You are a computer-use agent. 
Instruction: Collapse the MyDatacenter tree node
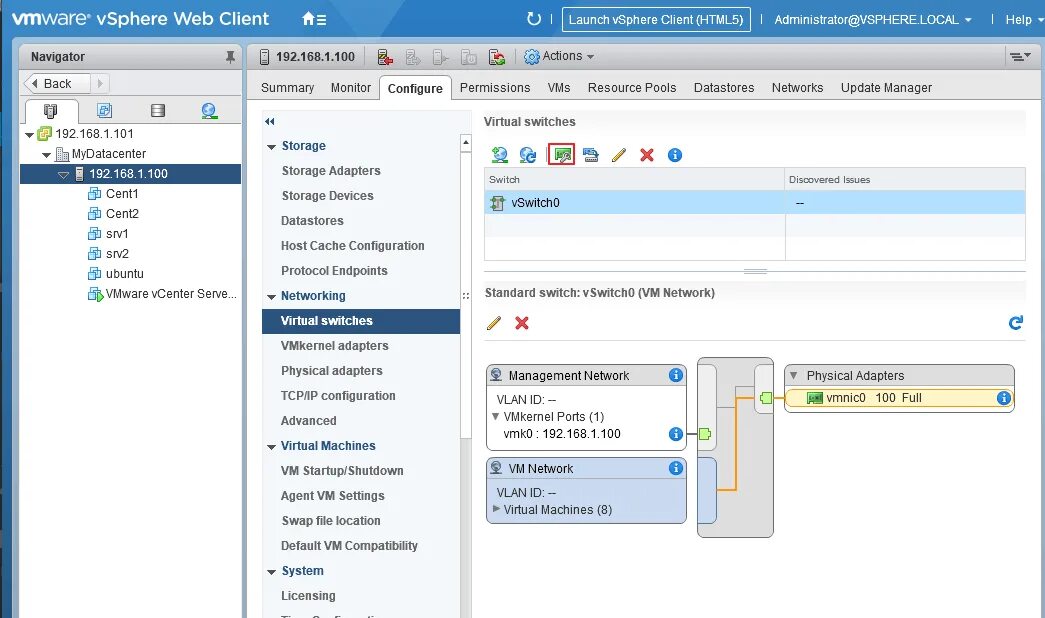pyautogui.click(x=46, y=155)
